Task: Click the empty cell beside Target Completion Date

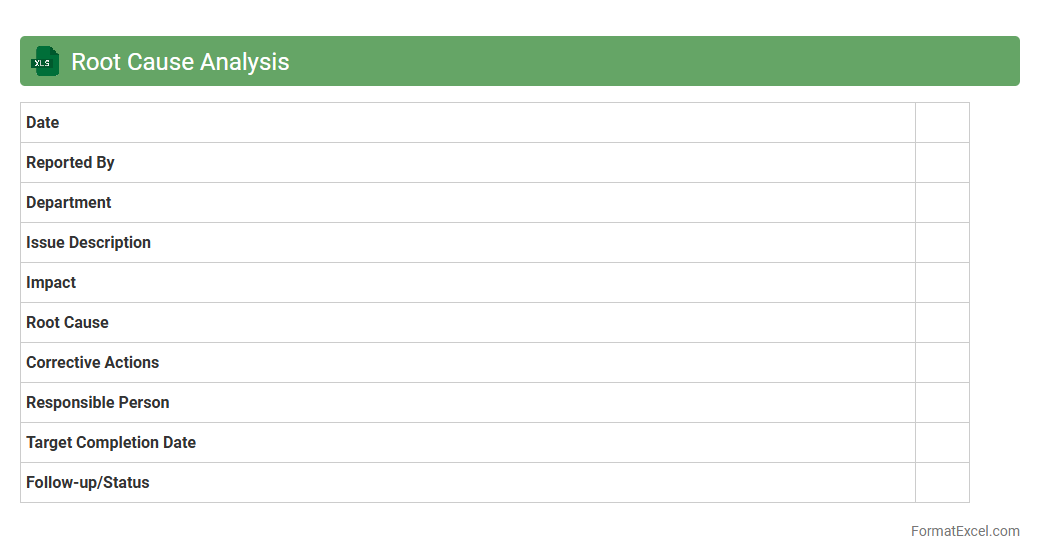Action: [942, 443]
